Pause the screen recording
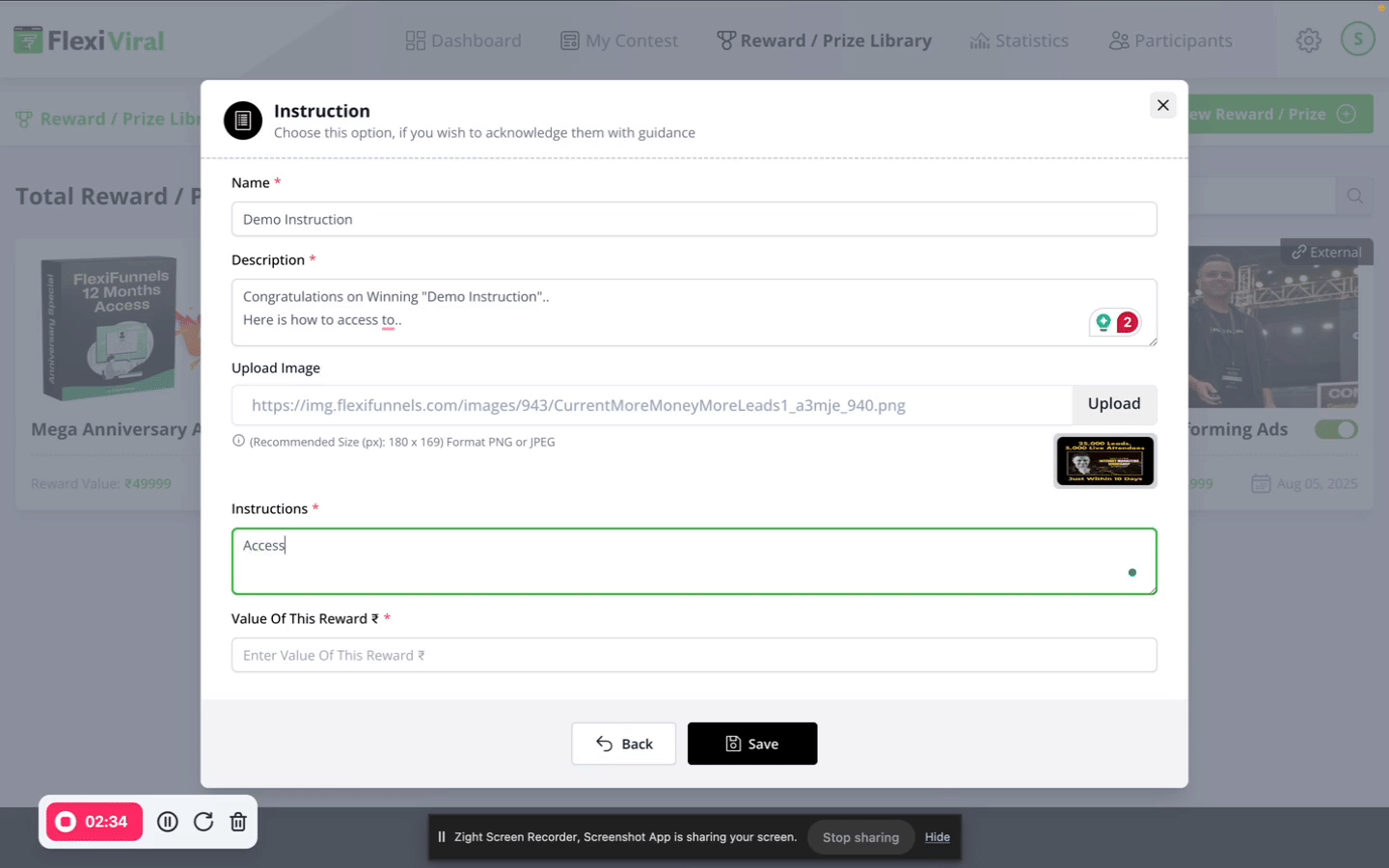 [x=168, y=822]
